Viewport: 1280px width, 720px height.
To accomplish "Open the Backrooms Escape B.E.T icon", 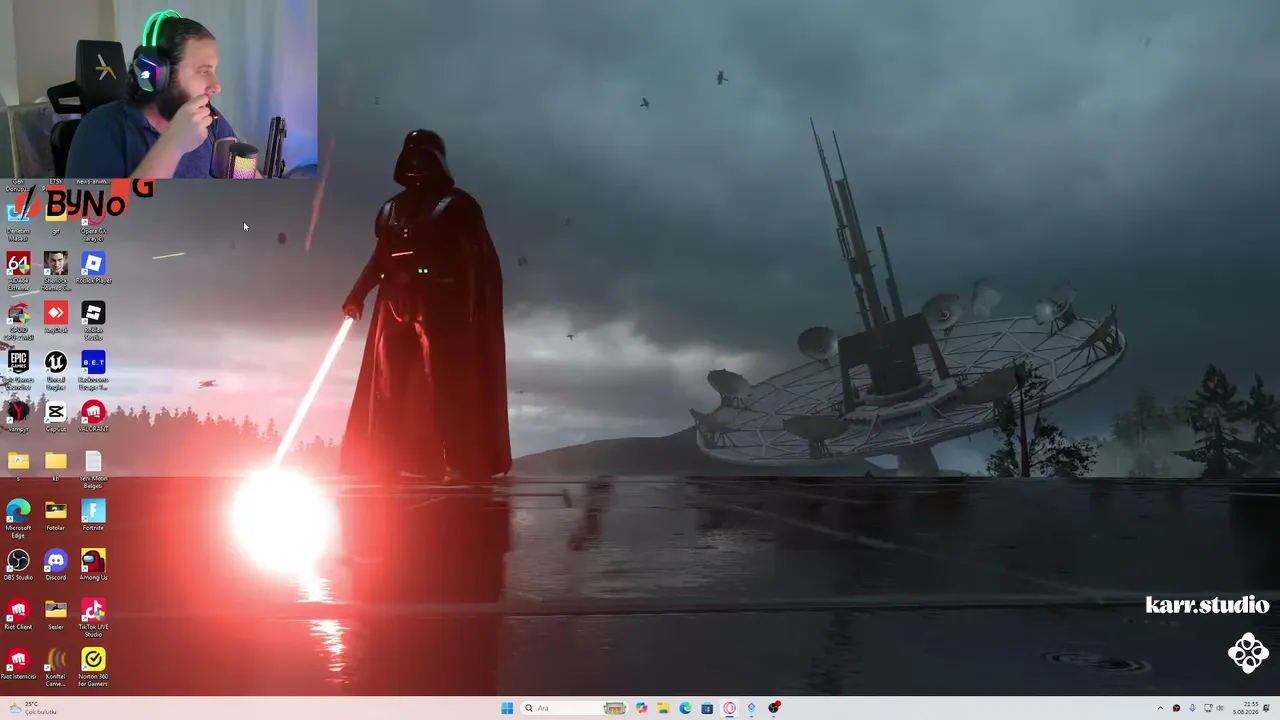I will click(93, 370).
